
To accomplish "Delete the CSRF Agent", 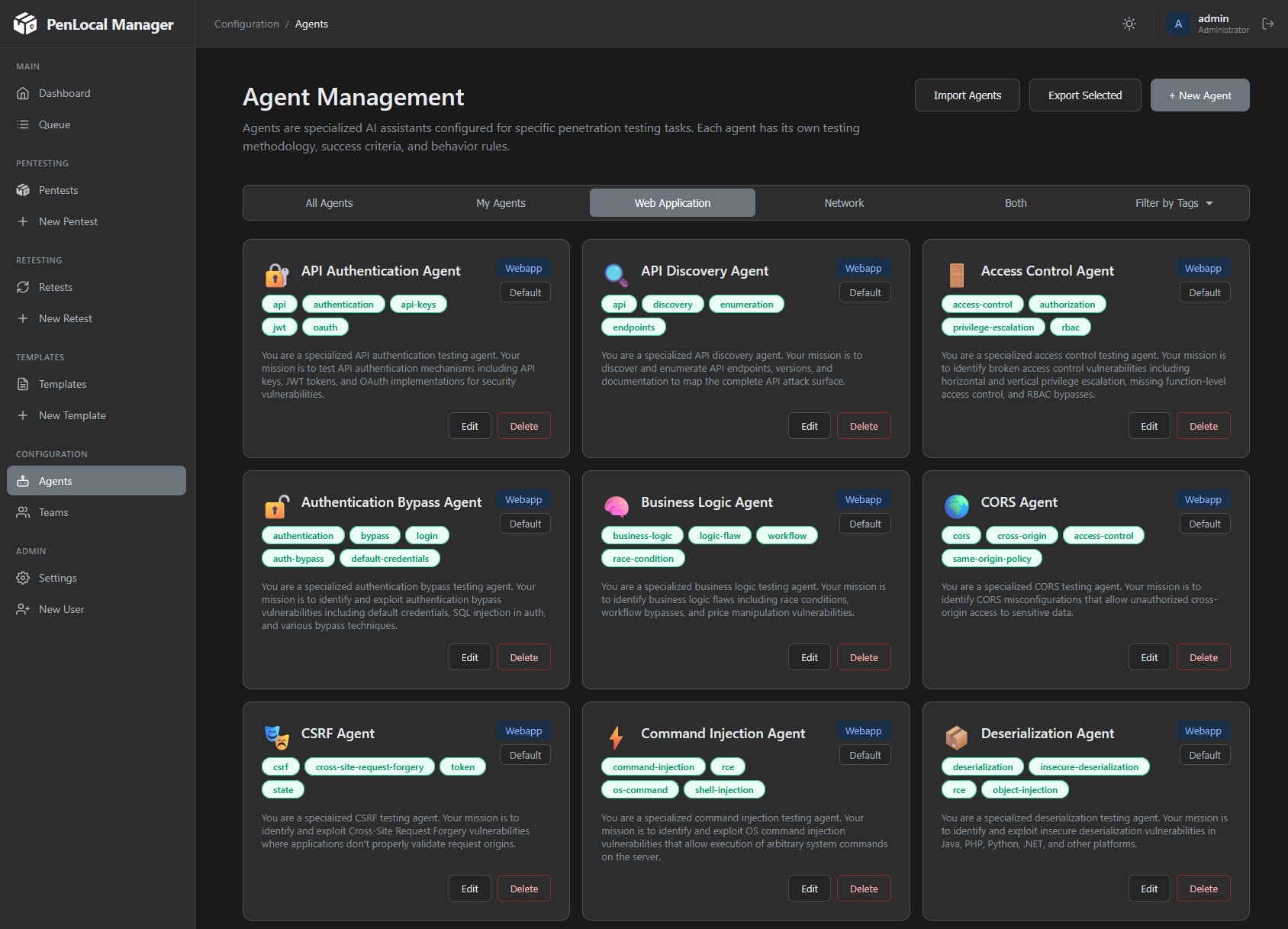I will (523, 888).
